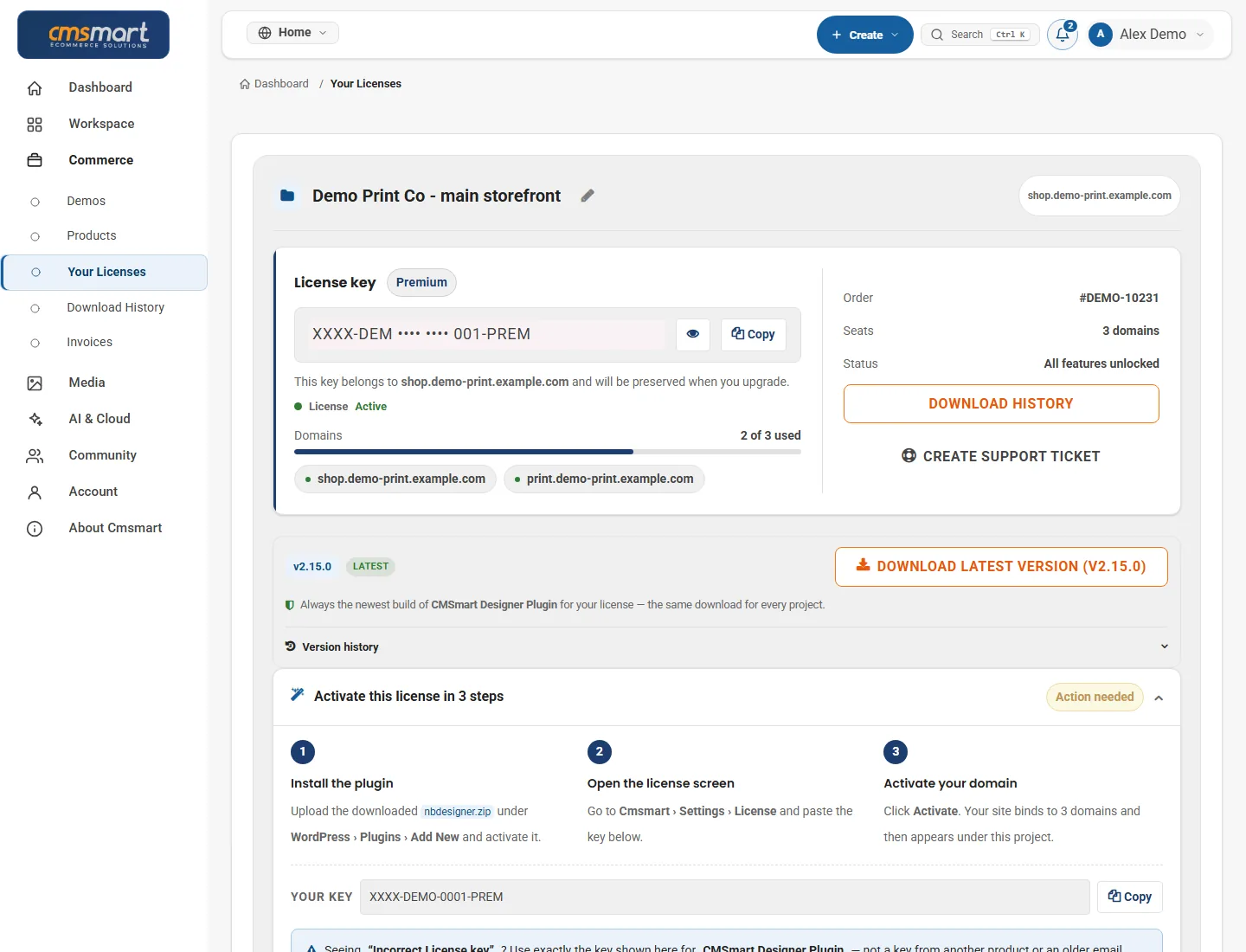Click the Action needed badge

[1095, 697]
